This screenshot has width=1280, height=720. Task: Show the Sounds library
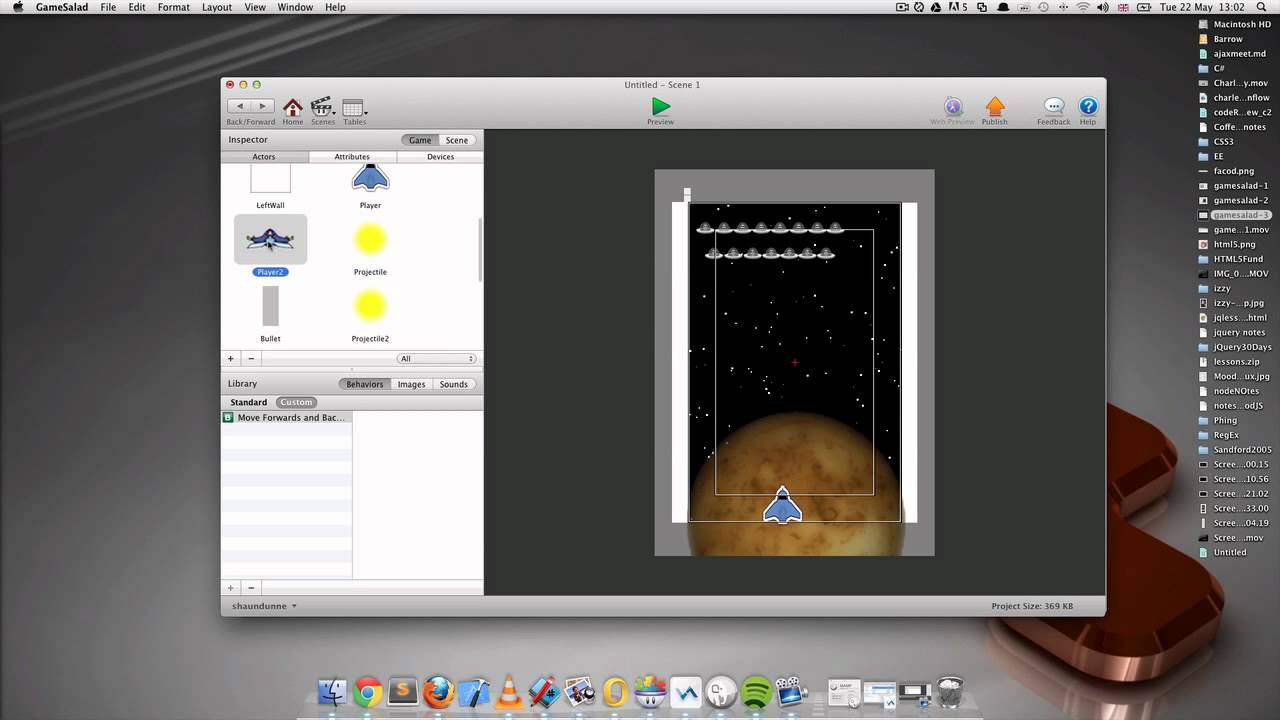pos(454,384)
